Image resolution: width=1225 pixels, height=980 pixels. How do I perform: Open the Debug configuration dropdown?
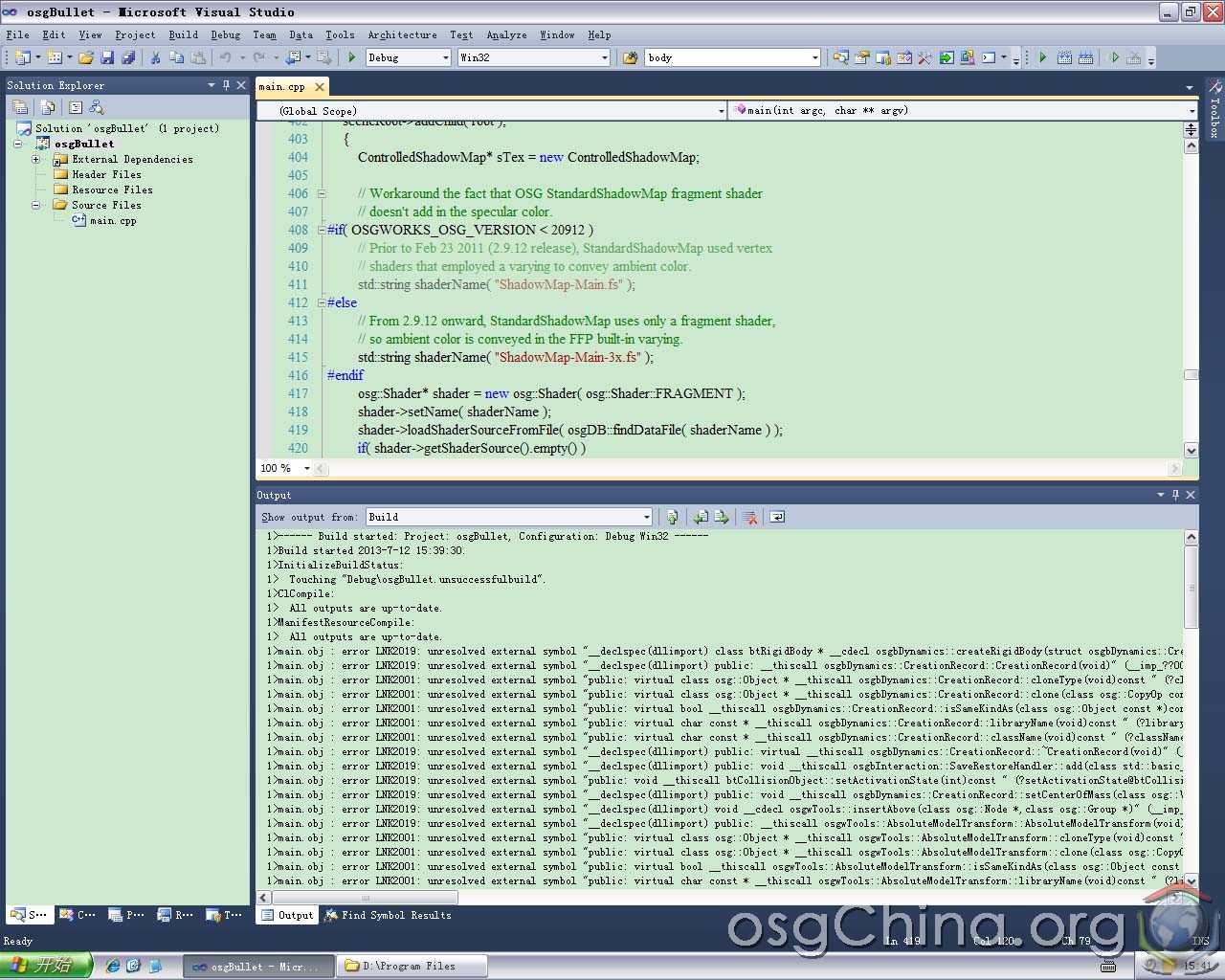446,57
